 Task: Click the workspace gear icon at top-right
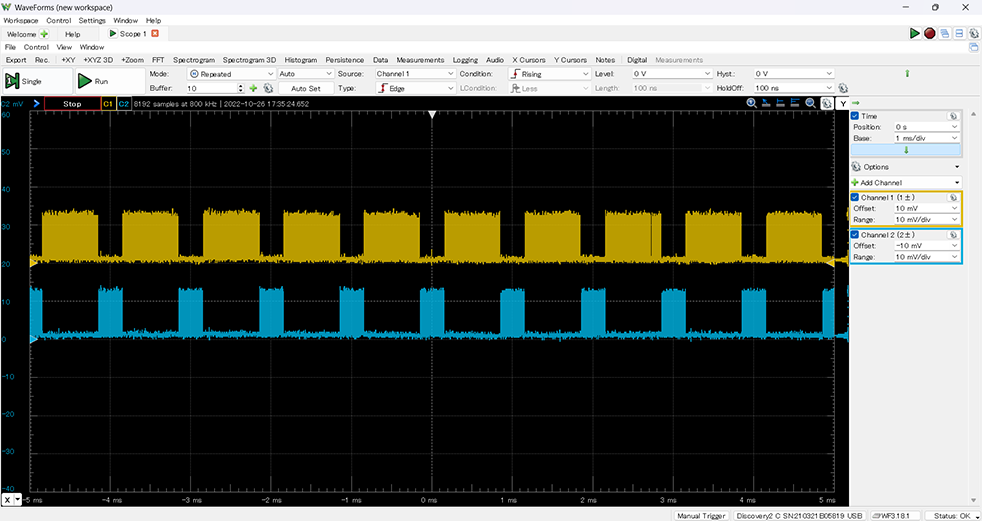pyautogui.click(x=974, y=34)
